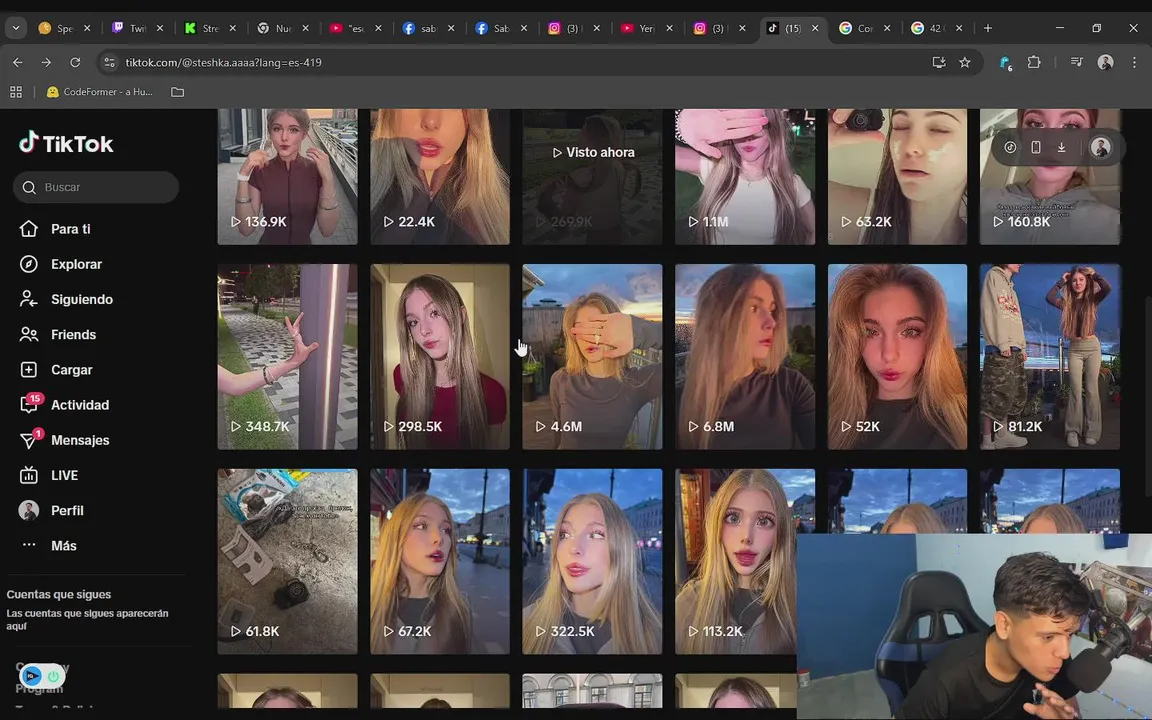Open the video with 67.2K views
This screenshot has width=1152, height=720.
click(x=440, y=561)
